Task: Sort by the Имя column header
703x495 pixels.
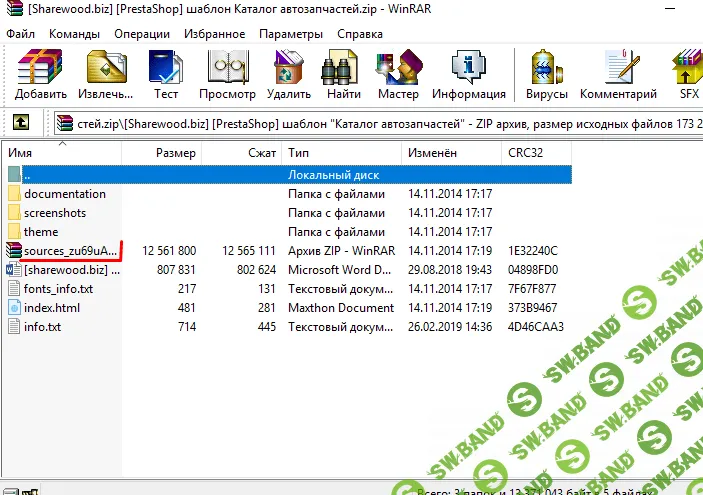Action: [x=62, y=153]
